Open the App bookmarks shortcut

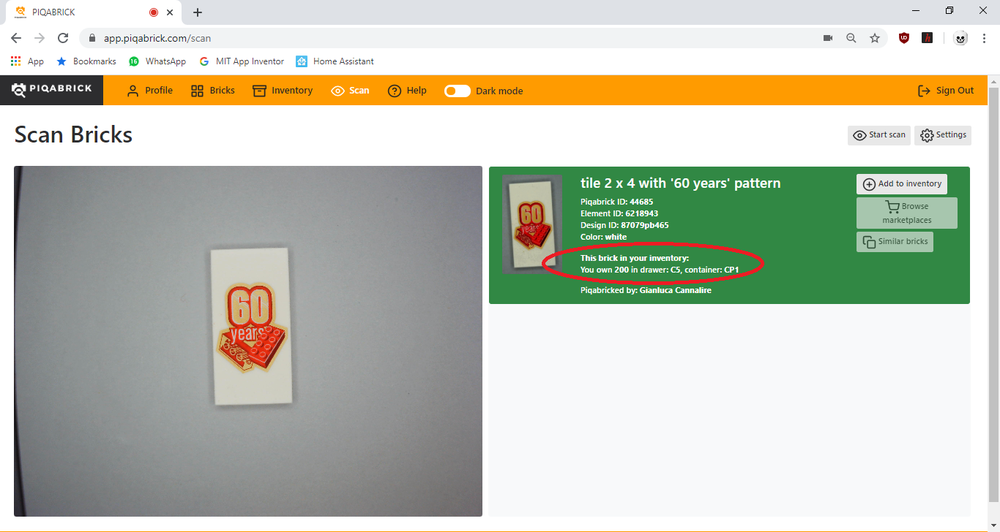pos(27,61)
